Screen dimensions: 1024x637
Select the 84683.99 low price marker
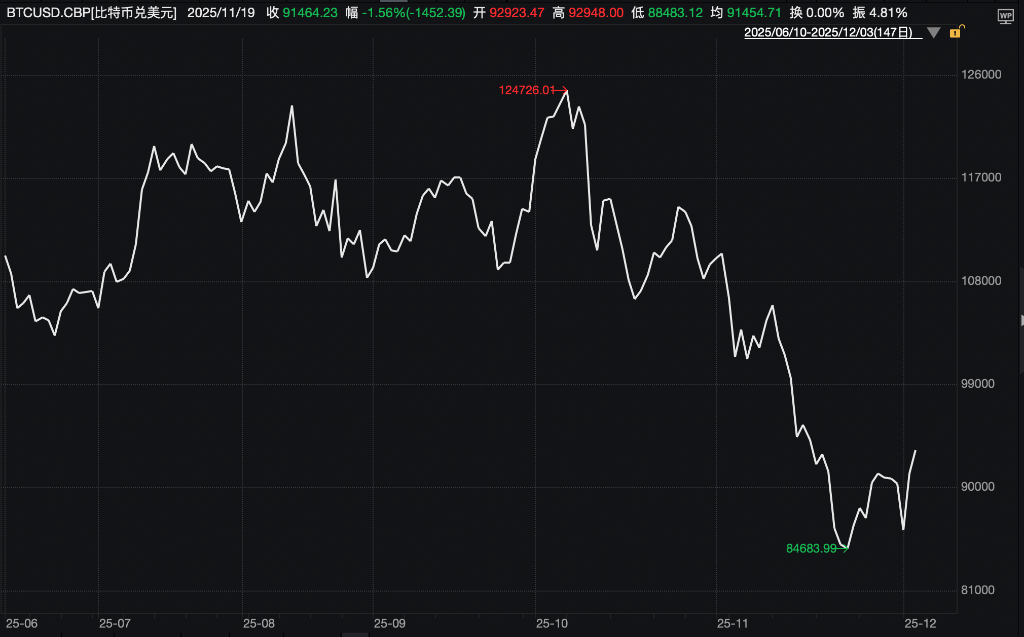coord(811,548)
